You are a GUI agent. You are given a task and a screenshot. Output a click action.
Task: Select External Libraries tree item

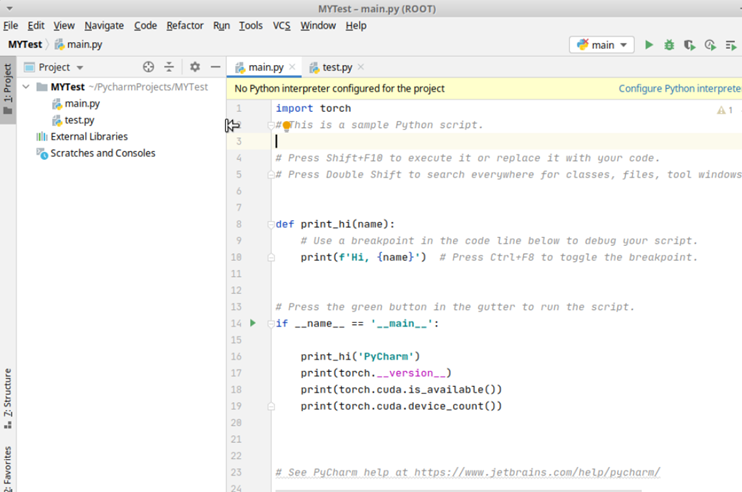coord(89,137)
